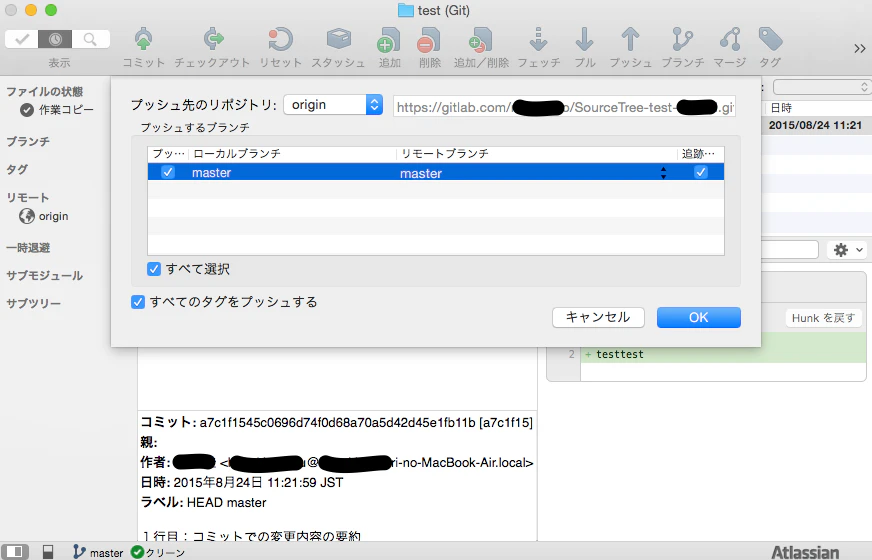Open the Stash (スタッシュ) toolbar icon

(x=338, y=40)
